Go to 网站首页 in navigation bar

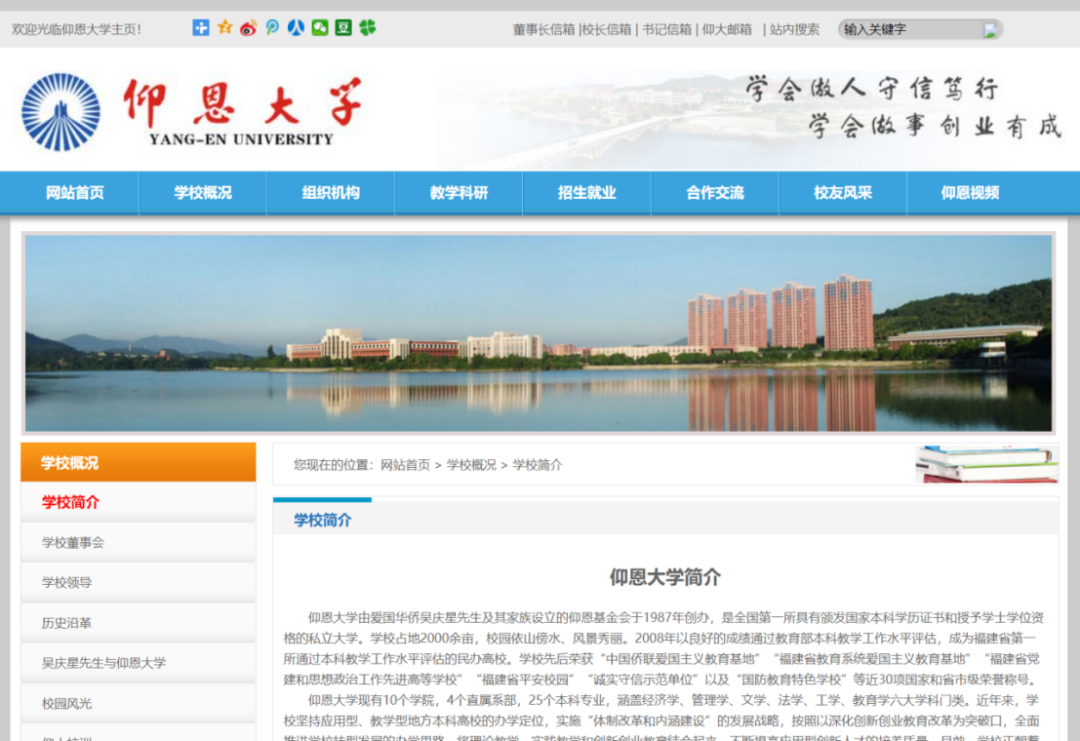(74, 193)
